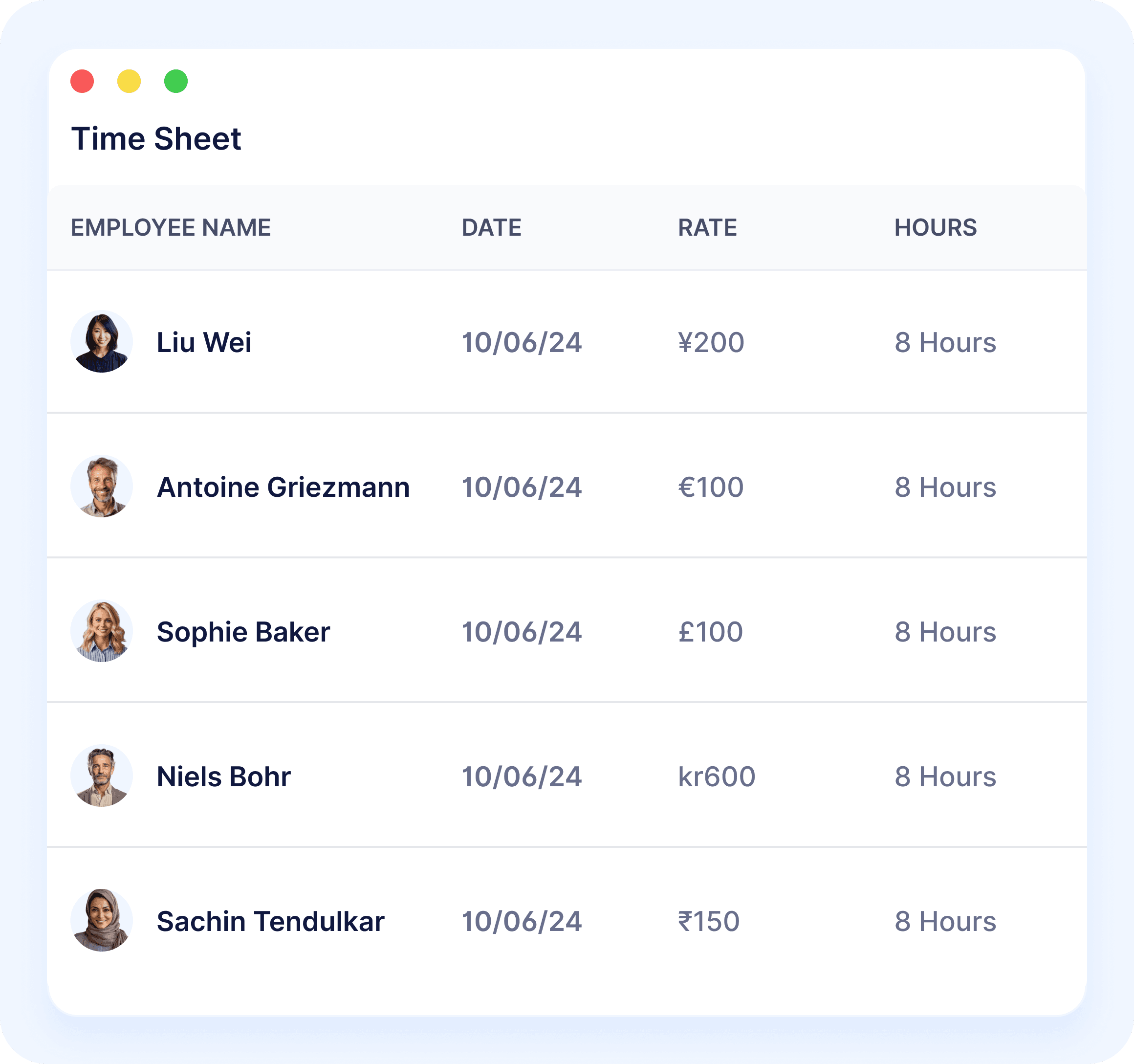This screenshot has width=1134, height=1064.
Task: Click Sophie Baker's avatar photo
Action: pyautogui.click(x=102, y=631)
